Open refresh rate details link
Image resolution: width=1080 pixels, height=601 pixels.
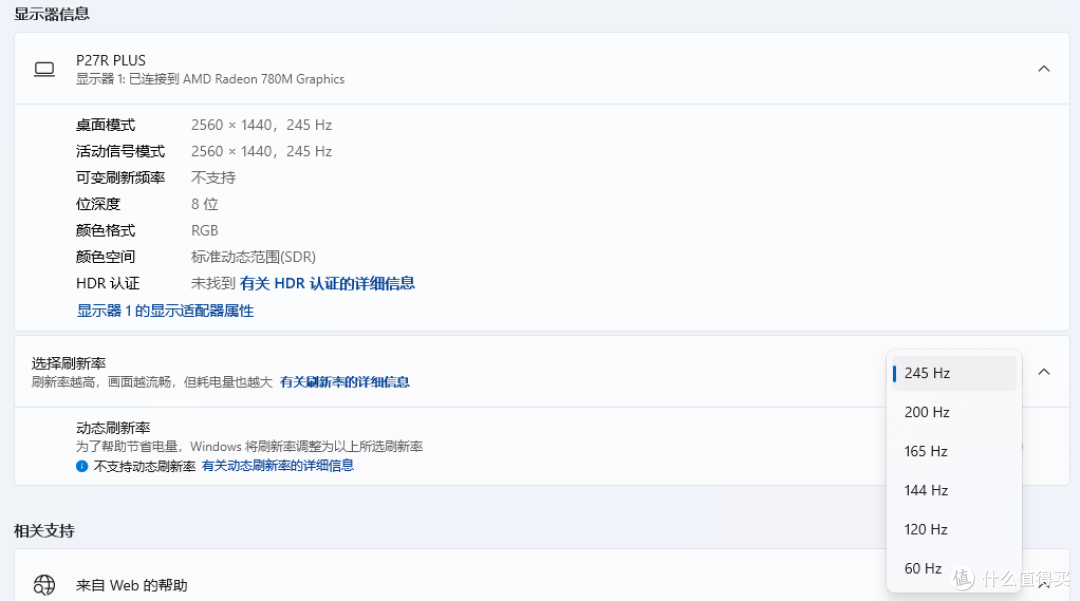pos(344,382)
